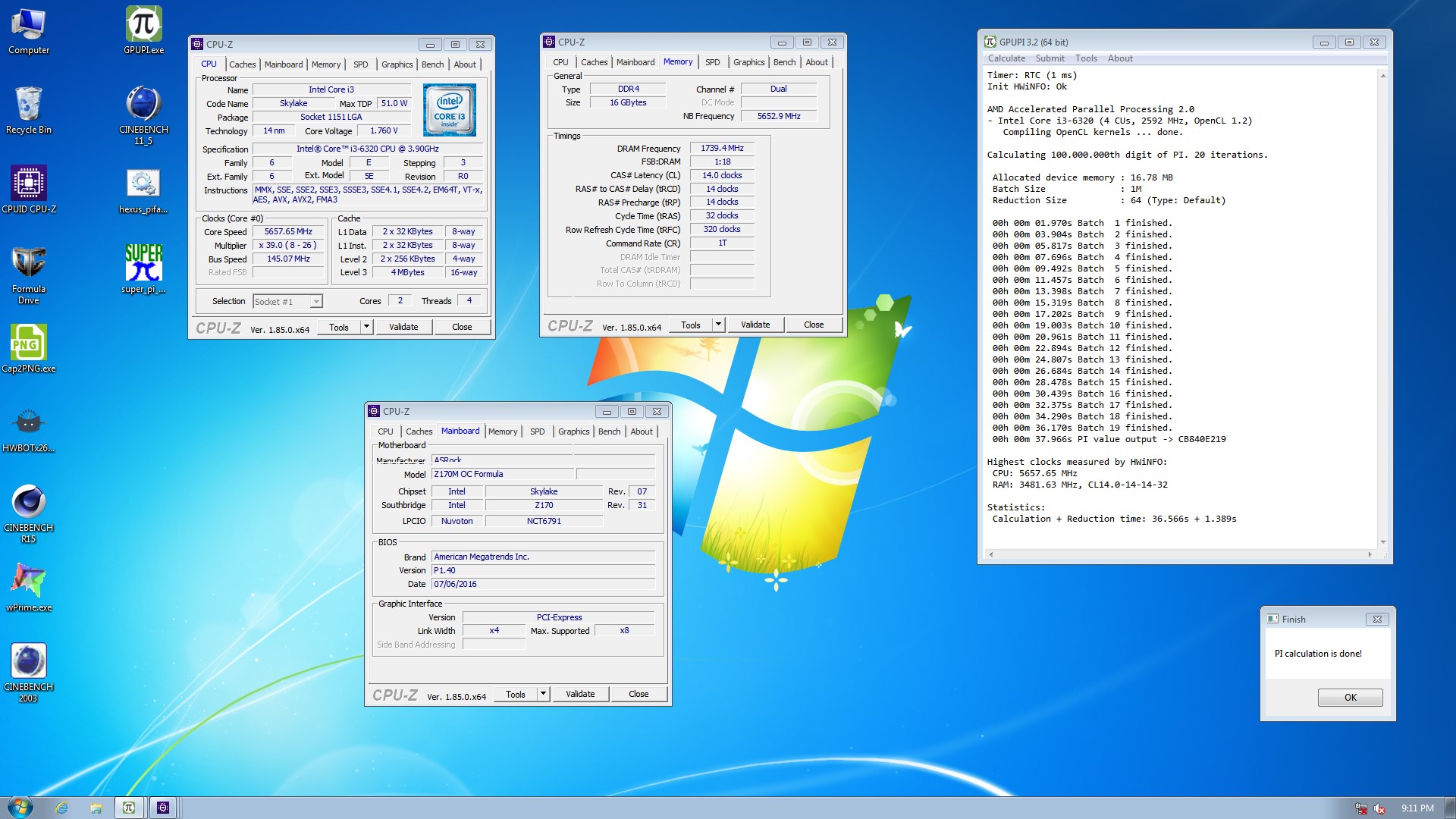The image size is (1456, 819).
Task: Launch GPUPI.exe desktop icon
Action: 144,30
